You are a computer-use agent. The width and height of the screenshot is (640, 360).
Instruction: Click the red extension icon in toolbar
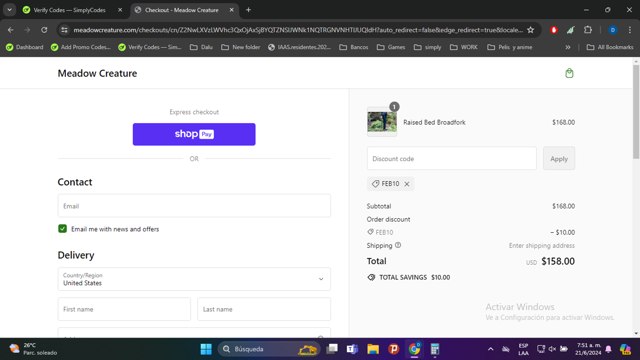click(x=554, y=30)
